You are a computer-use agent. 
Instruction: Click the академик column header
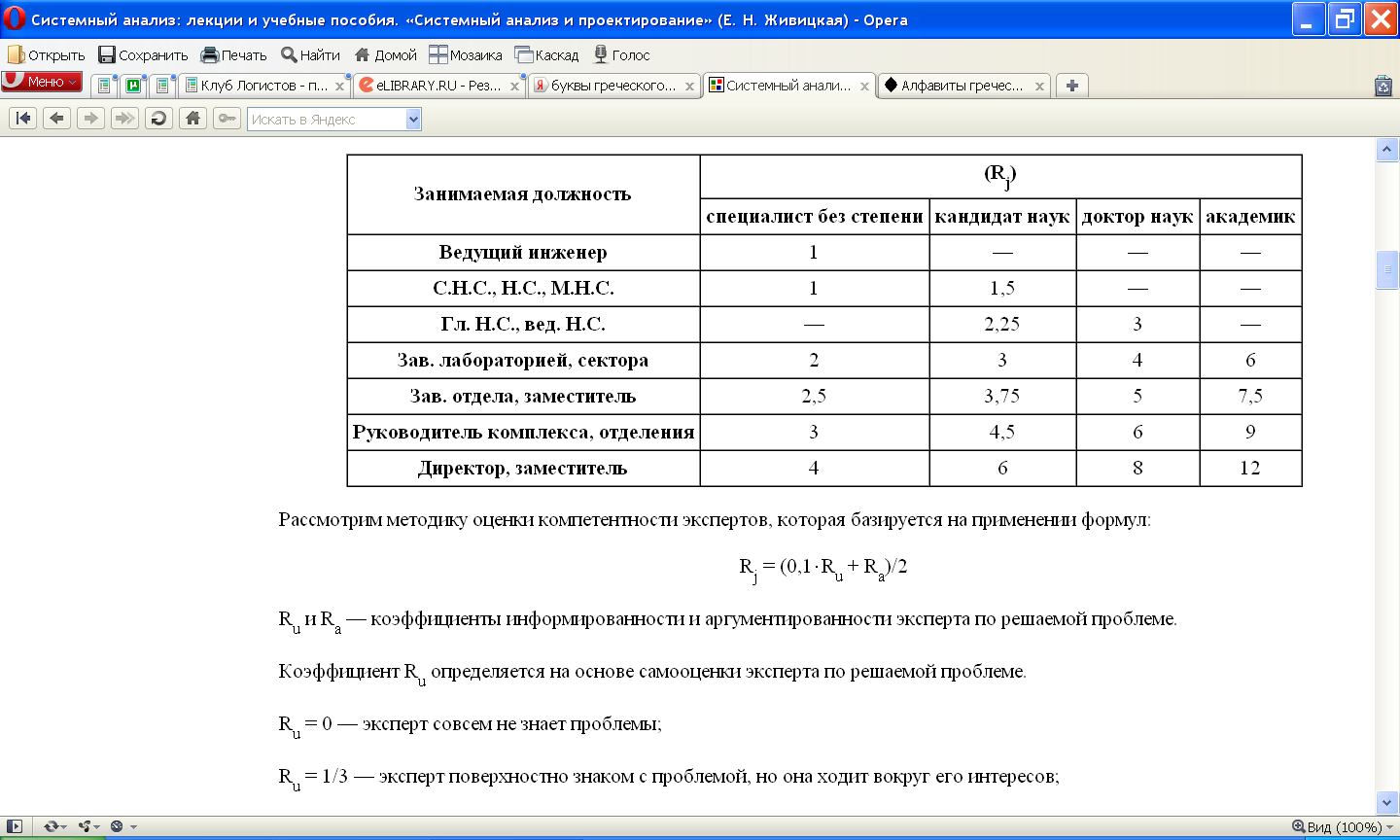pyautogui.click(x=1250, y=217)
